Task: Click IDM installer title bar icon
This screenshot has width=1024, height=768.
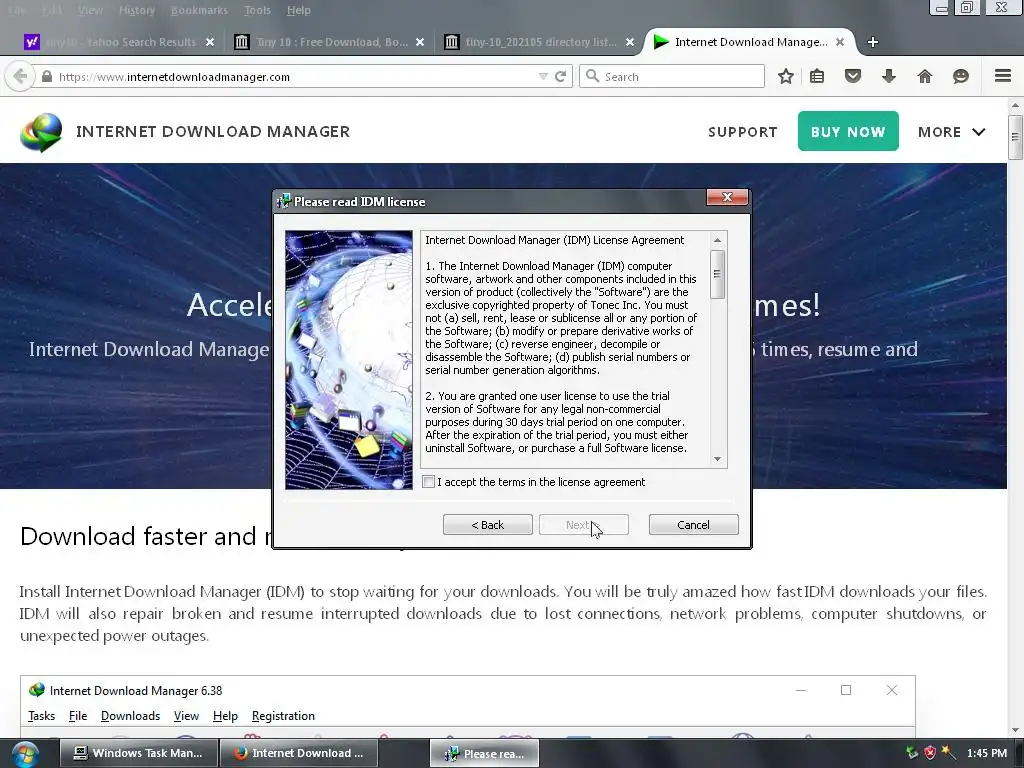Action: click(284, 201)
